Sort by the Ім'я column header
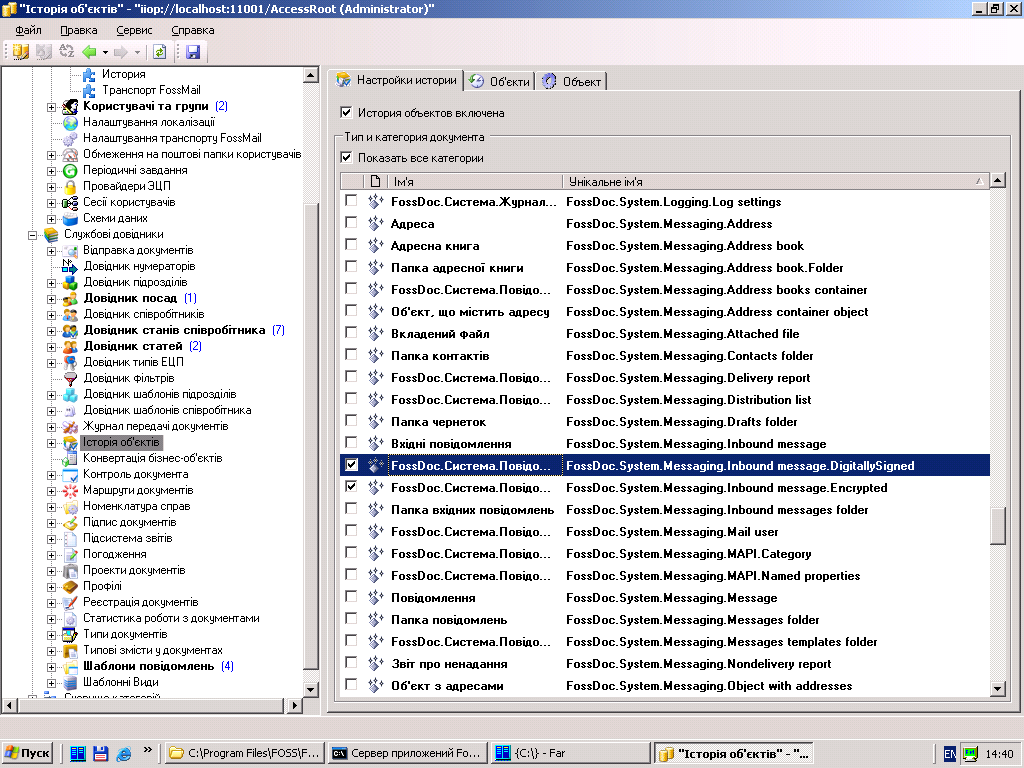This screenshot has width=1024, height=768. tap(475, 182)
